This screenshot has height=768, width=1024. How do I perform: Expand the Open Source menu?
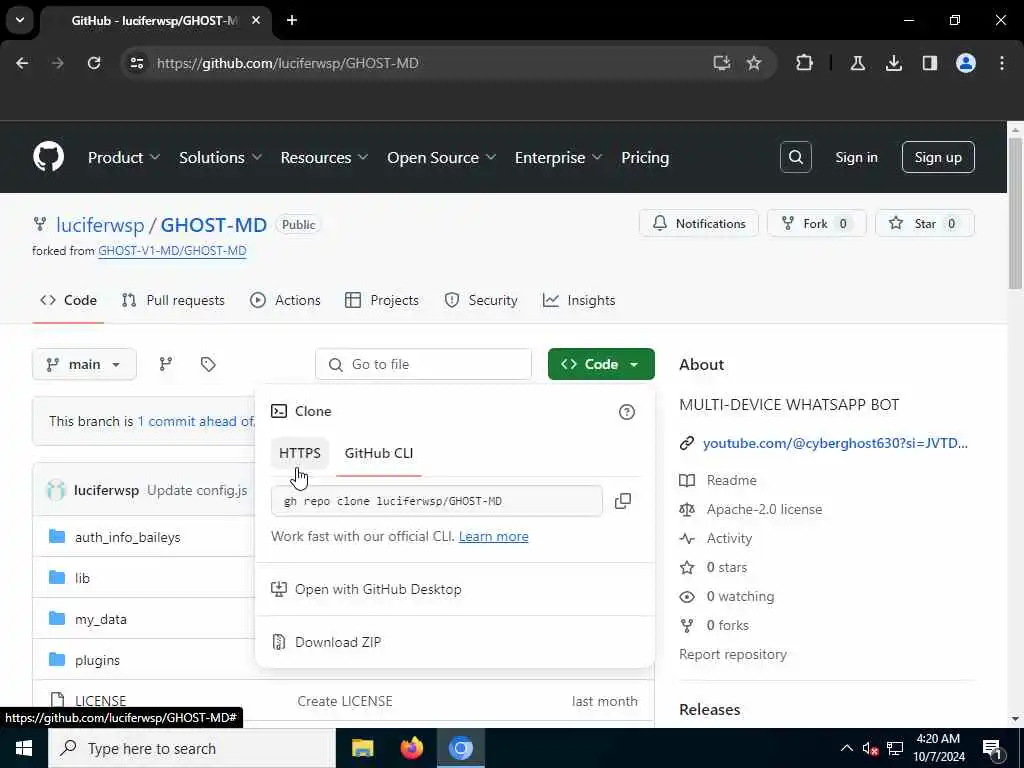(x=441, y=157)
